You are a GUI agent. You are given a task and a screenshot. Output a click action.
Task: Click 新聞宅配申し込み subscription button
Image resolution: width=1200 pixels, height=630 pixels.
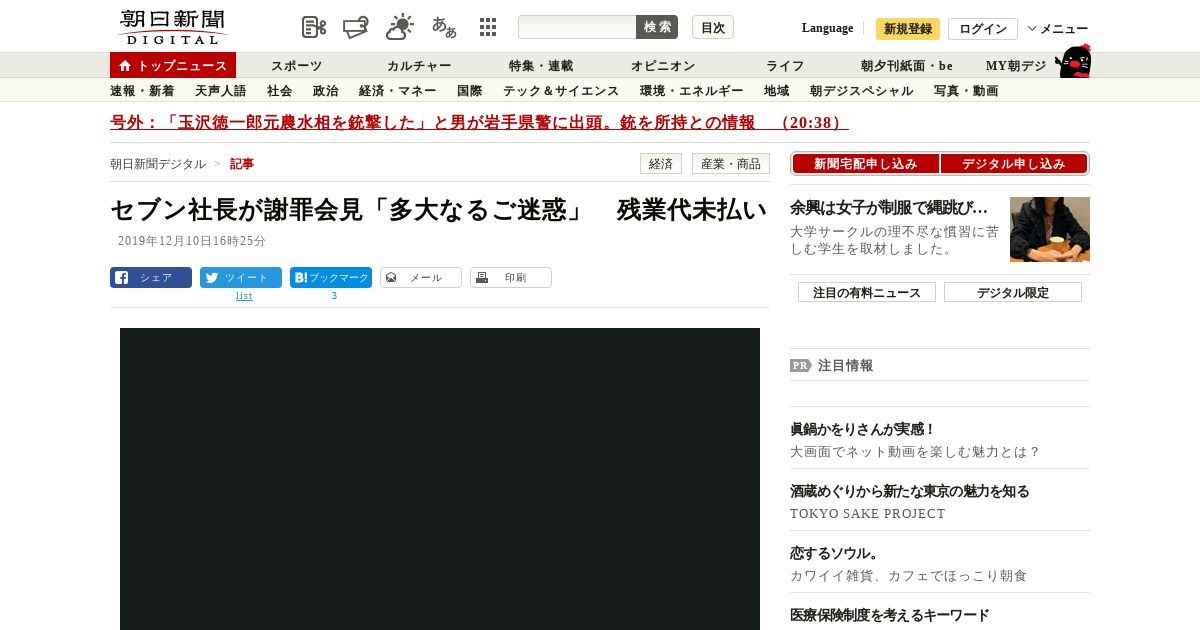pos(865,164)
